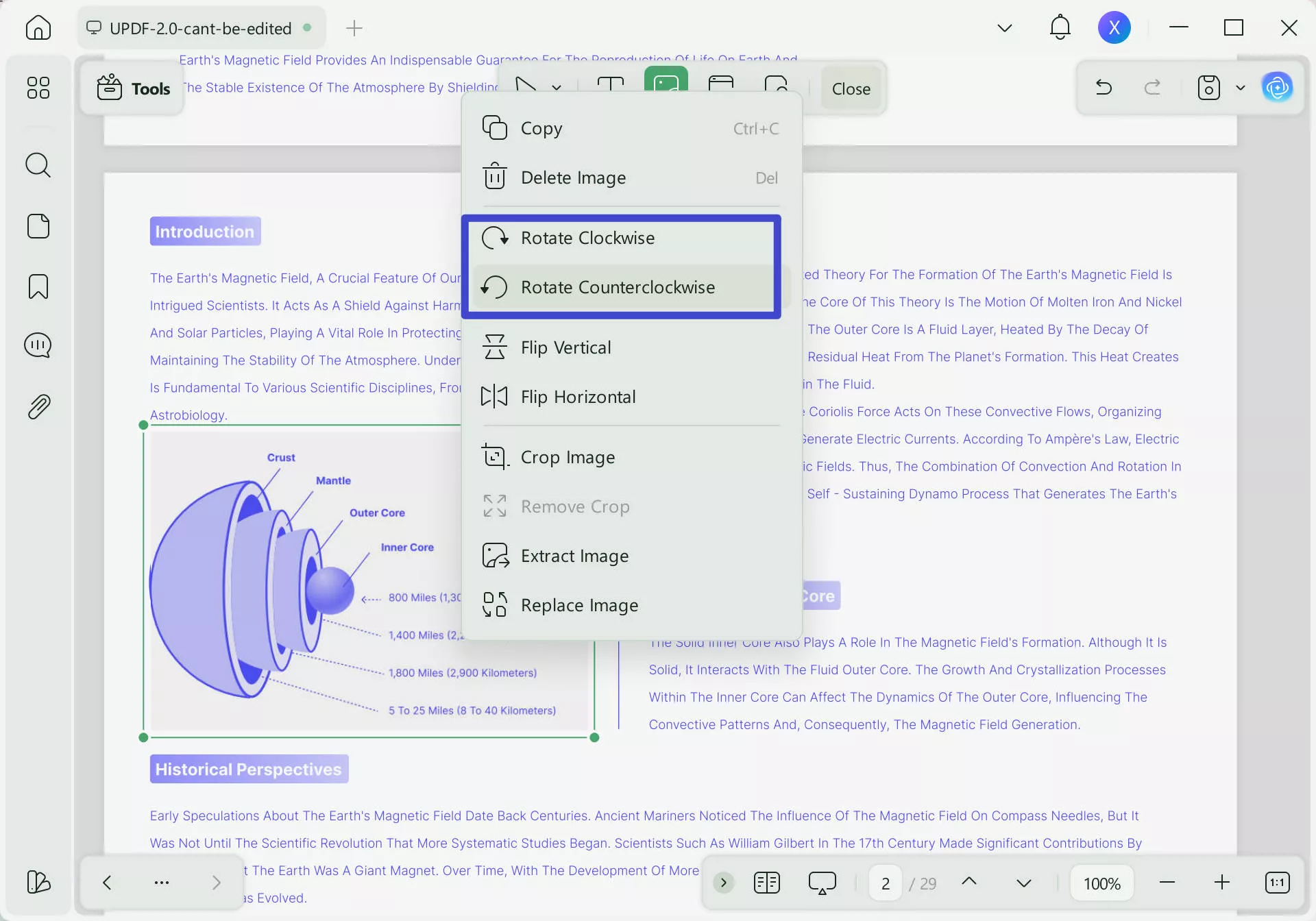Screen dimensions: 1316x921
Task: Choose Rotate Counterclockwise from context menu
Action: (617, 287)
